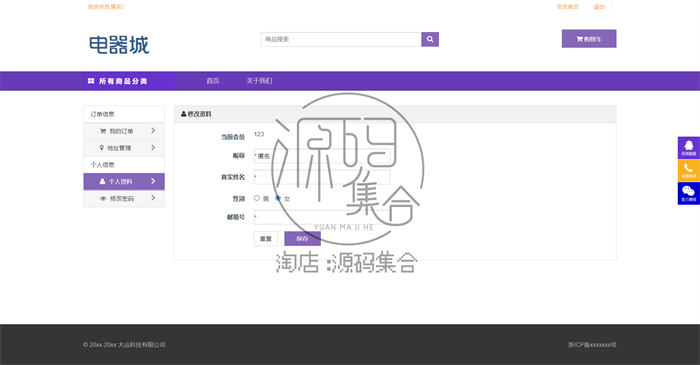
Task: Click the person icon in 修改资料 header
Action: tap(183, 114)
